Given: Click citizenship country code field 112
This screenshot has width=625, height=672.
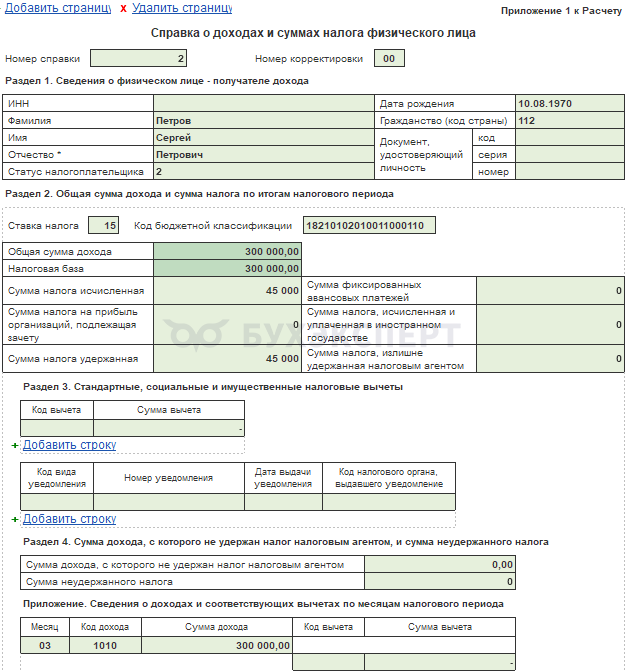Looking at the screenshot, I should click(x=570, y=120).
